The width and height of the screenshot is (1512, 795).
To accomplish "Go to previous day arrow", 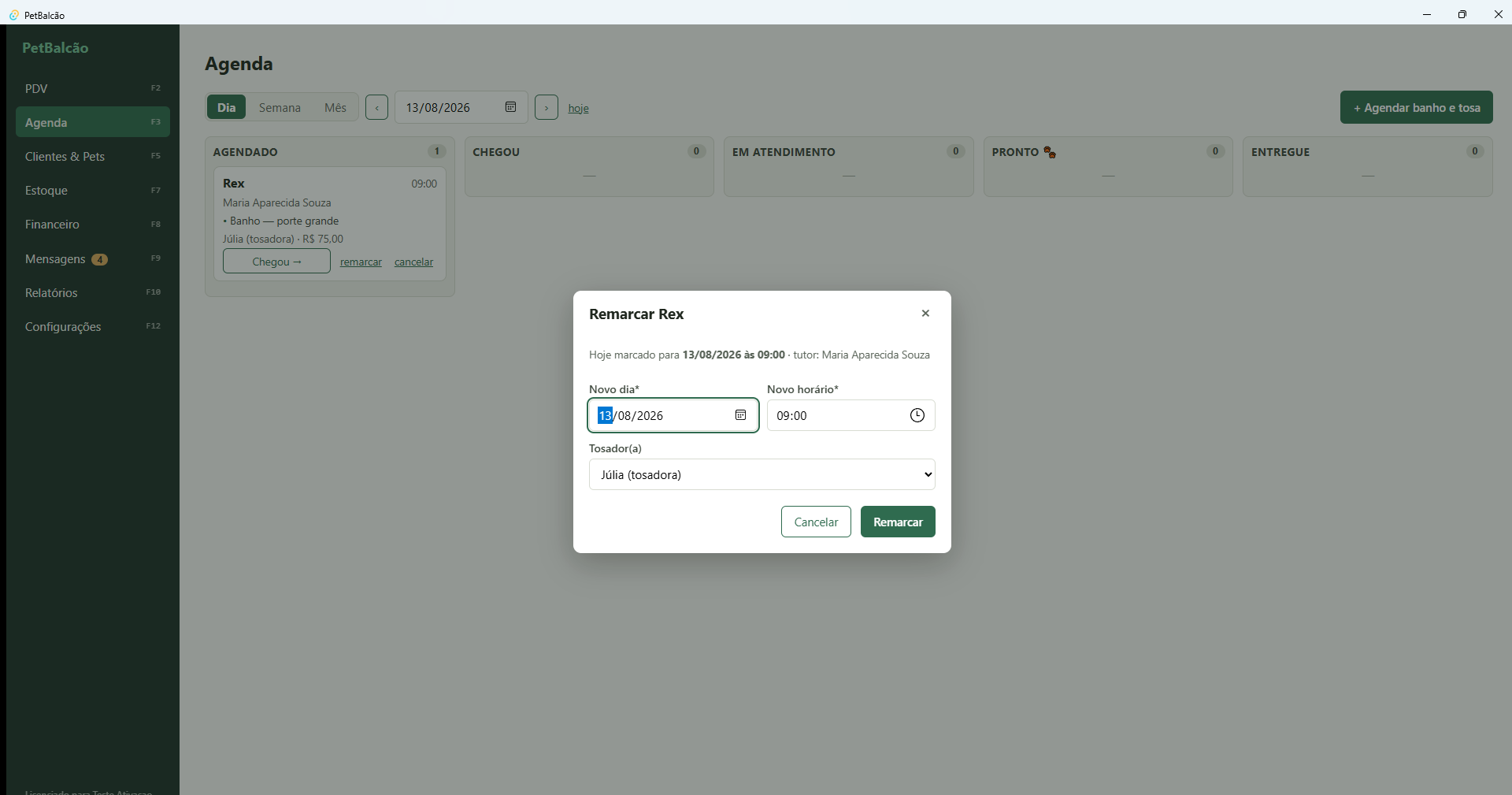I will click(x=376, y=107).
